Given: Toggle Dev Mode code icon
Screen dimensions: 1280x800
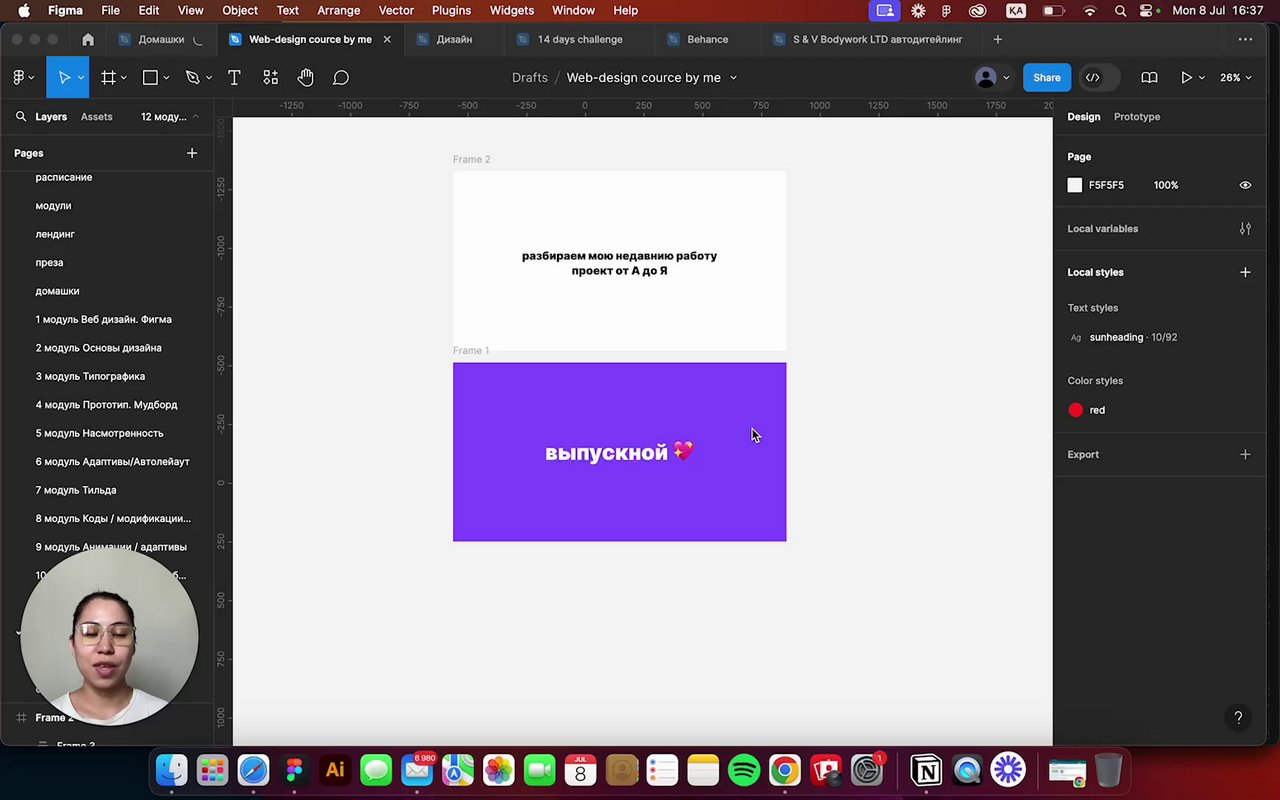Looking at the screenshot, I should click(x=1093, y=77).
